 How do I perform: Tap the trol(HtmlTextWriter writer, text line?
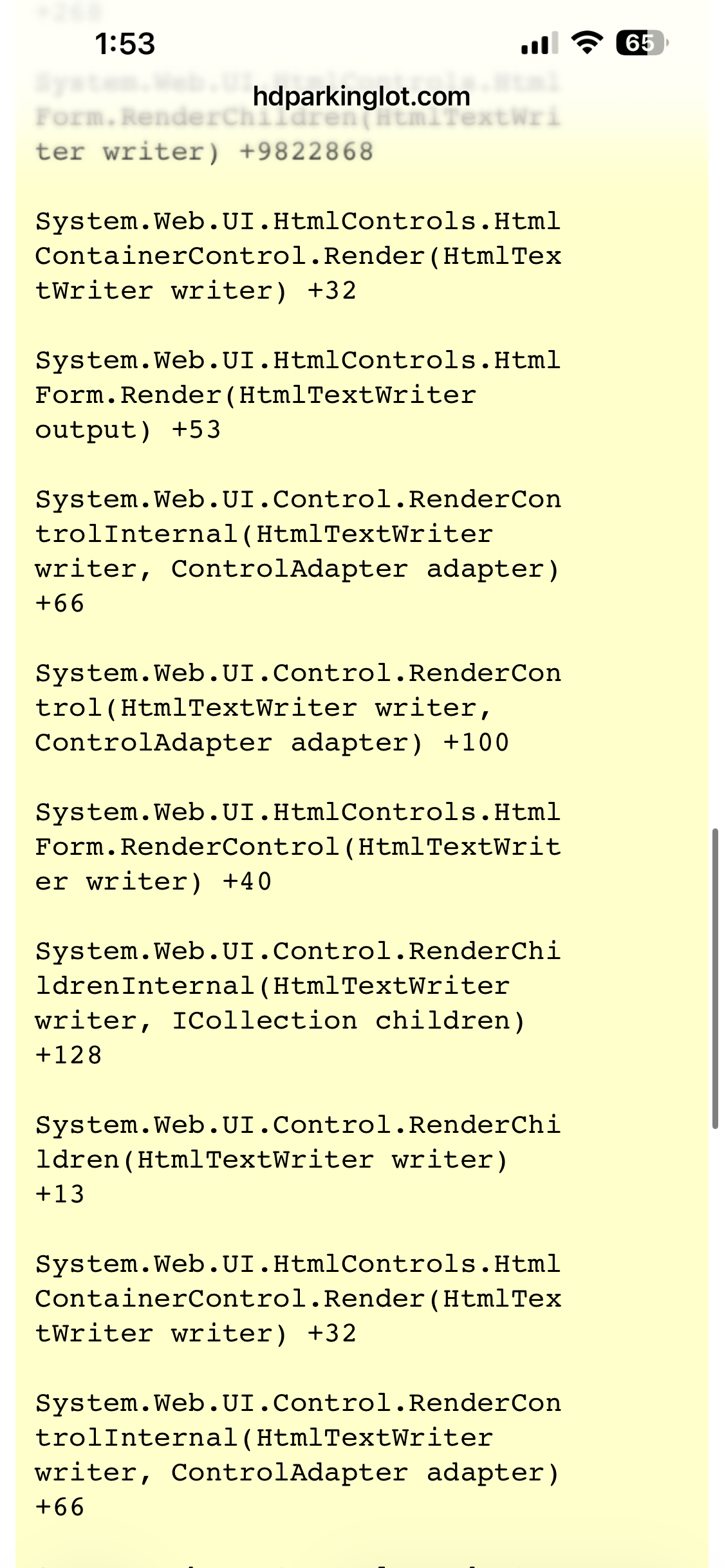(x=263, y=707)
